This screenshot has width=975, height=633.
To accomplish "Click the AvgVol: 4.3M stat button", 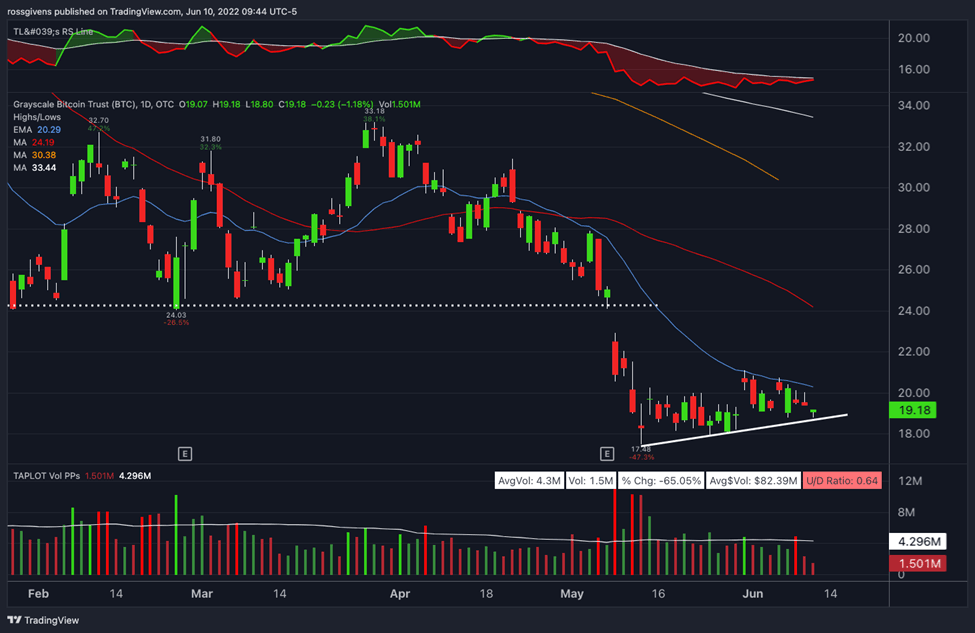I will click(x=530, y=480).
